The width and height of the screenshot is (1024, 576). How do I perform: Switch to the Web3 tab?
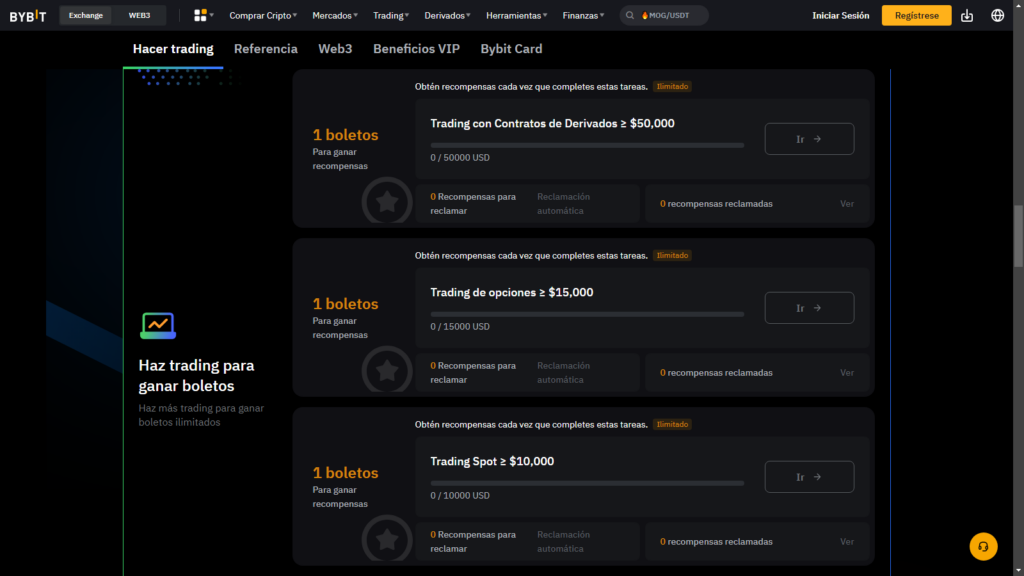(x=335, y=49)
